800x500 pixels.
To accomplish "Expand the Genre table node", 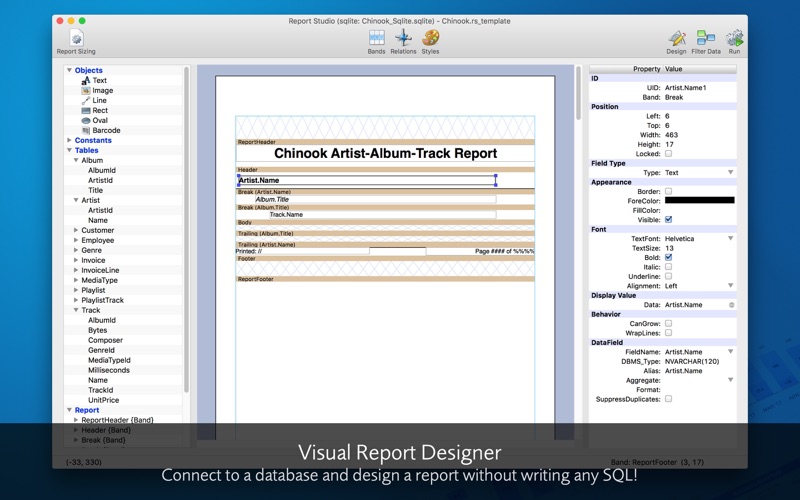I will [76, 250].
